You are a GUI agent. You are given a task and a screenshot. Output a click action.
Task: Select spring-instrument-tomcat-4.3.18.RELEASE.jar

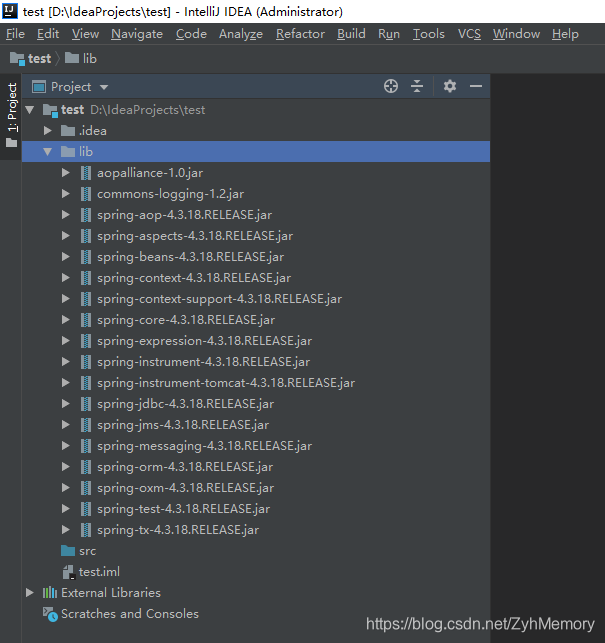tap(226, 383)
